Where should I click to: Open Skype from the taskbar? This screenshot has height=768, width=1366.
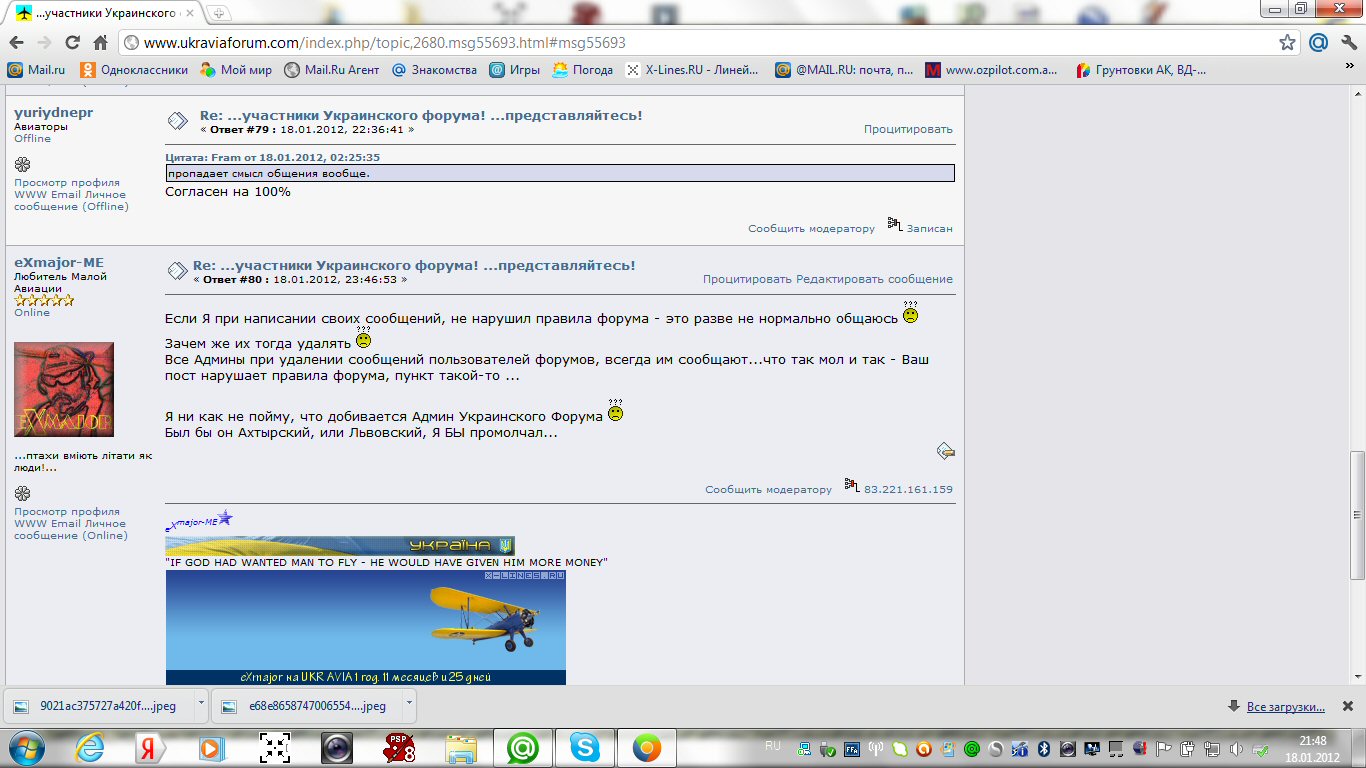(584, 747)
